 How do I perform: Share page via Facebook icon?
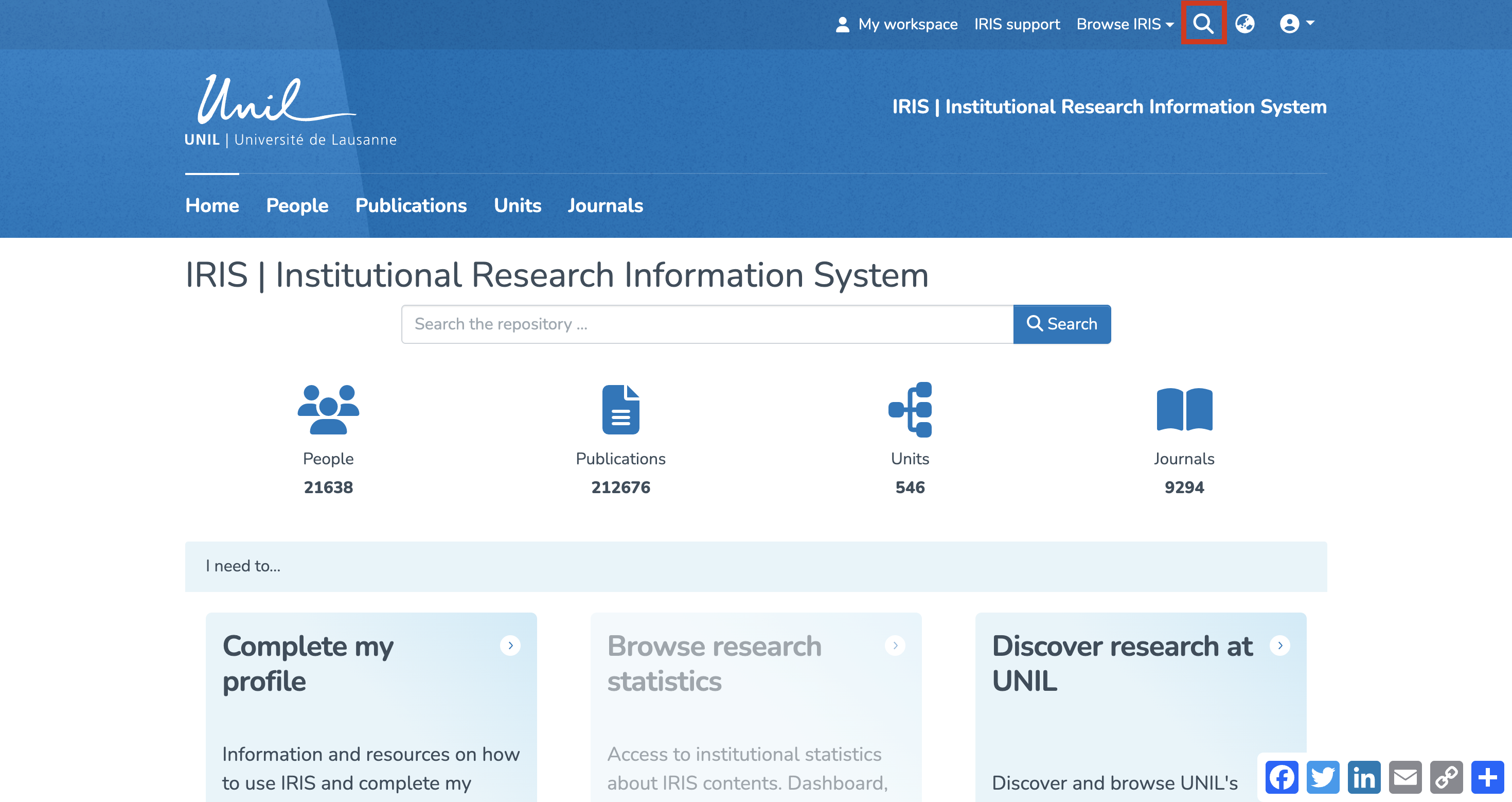pos(1282,777)
